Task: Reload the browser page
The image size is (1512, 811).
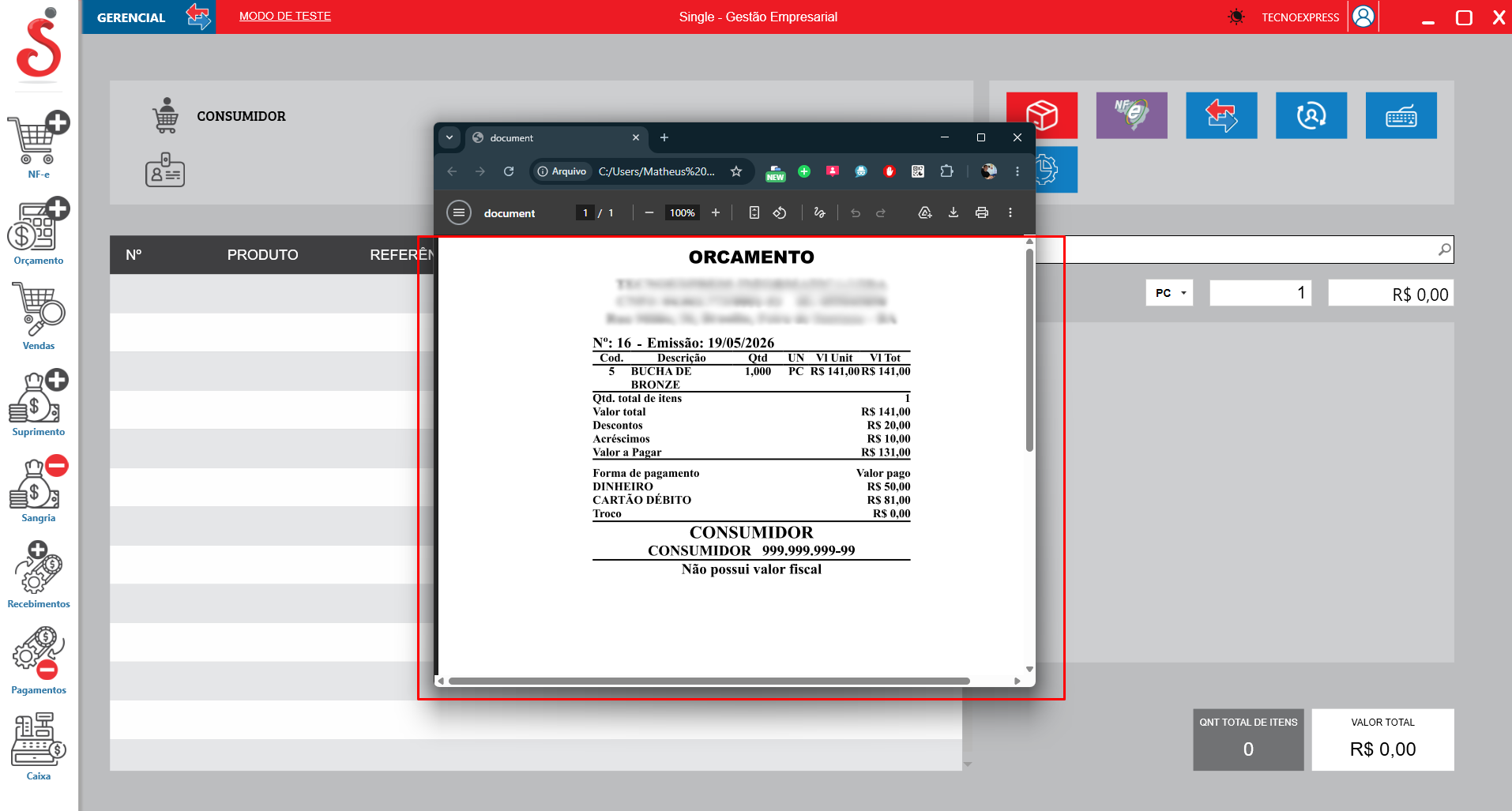Action: [x=509, y=171]
